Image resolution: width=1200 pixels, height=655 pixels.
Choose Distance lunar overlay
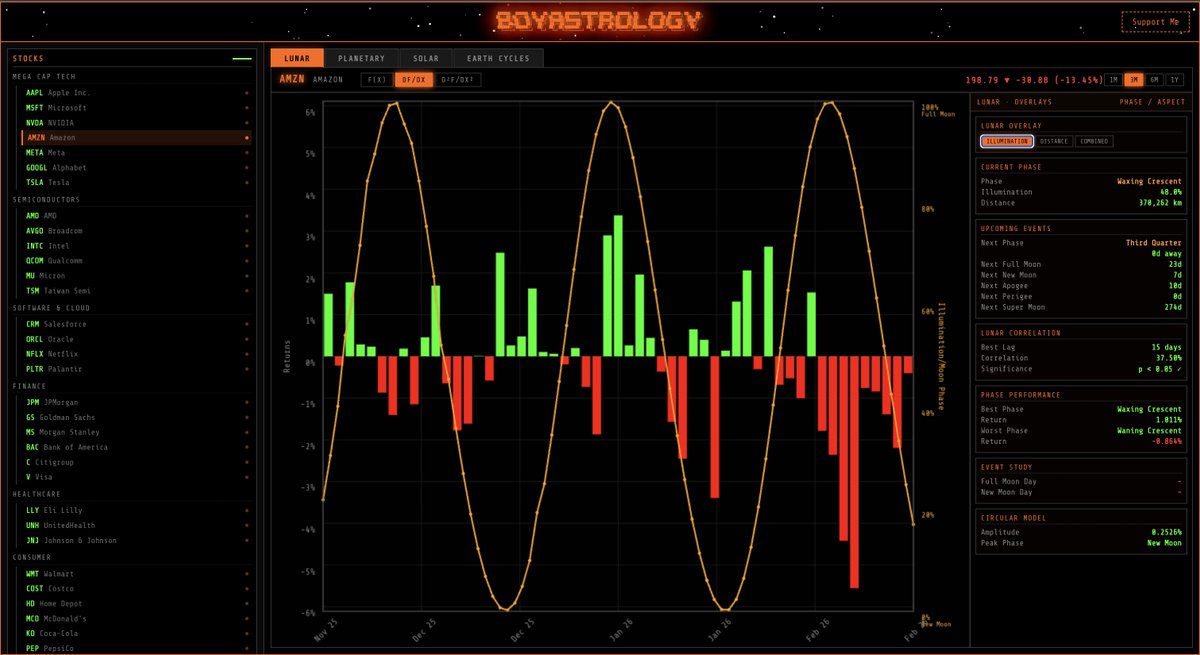(x=1054, y=141)
